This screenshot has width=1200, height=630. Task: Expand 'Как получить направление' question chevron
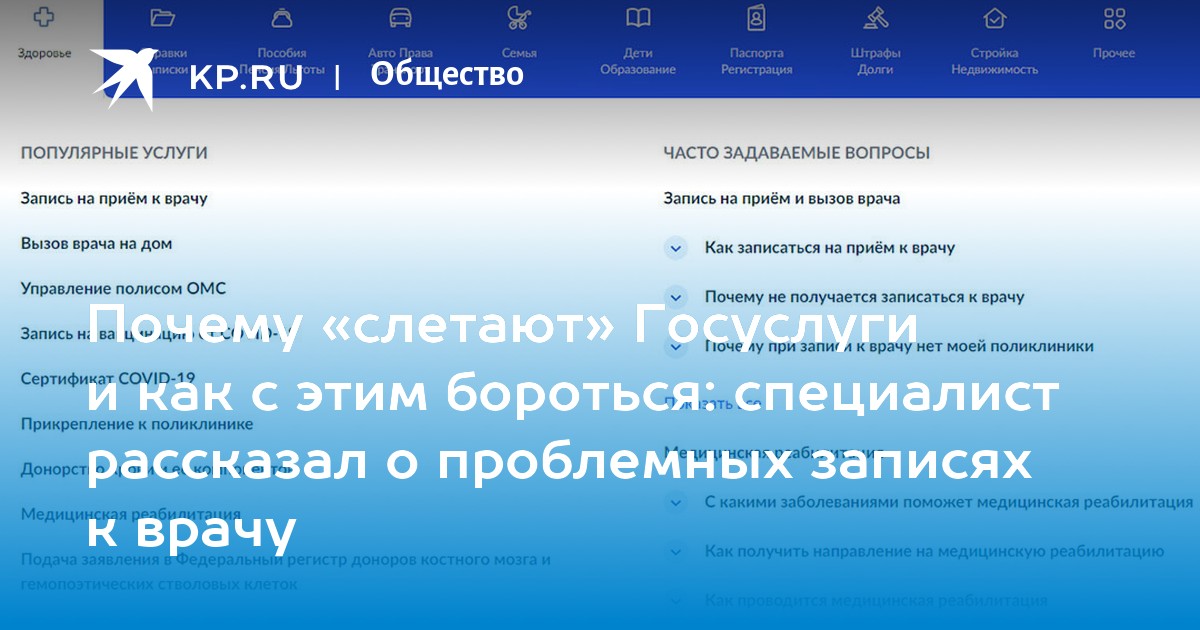pos(677,551)
